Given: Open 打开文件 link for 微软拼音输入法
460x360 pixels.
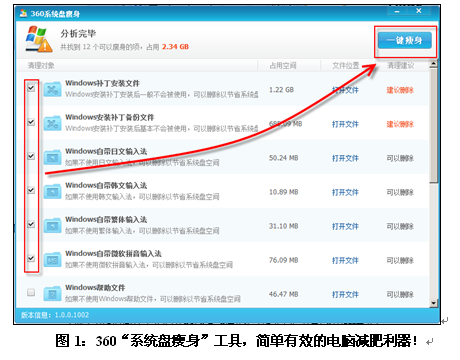Looking at the screenshot, I should [x=345, y=260].
